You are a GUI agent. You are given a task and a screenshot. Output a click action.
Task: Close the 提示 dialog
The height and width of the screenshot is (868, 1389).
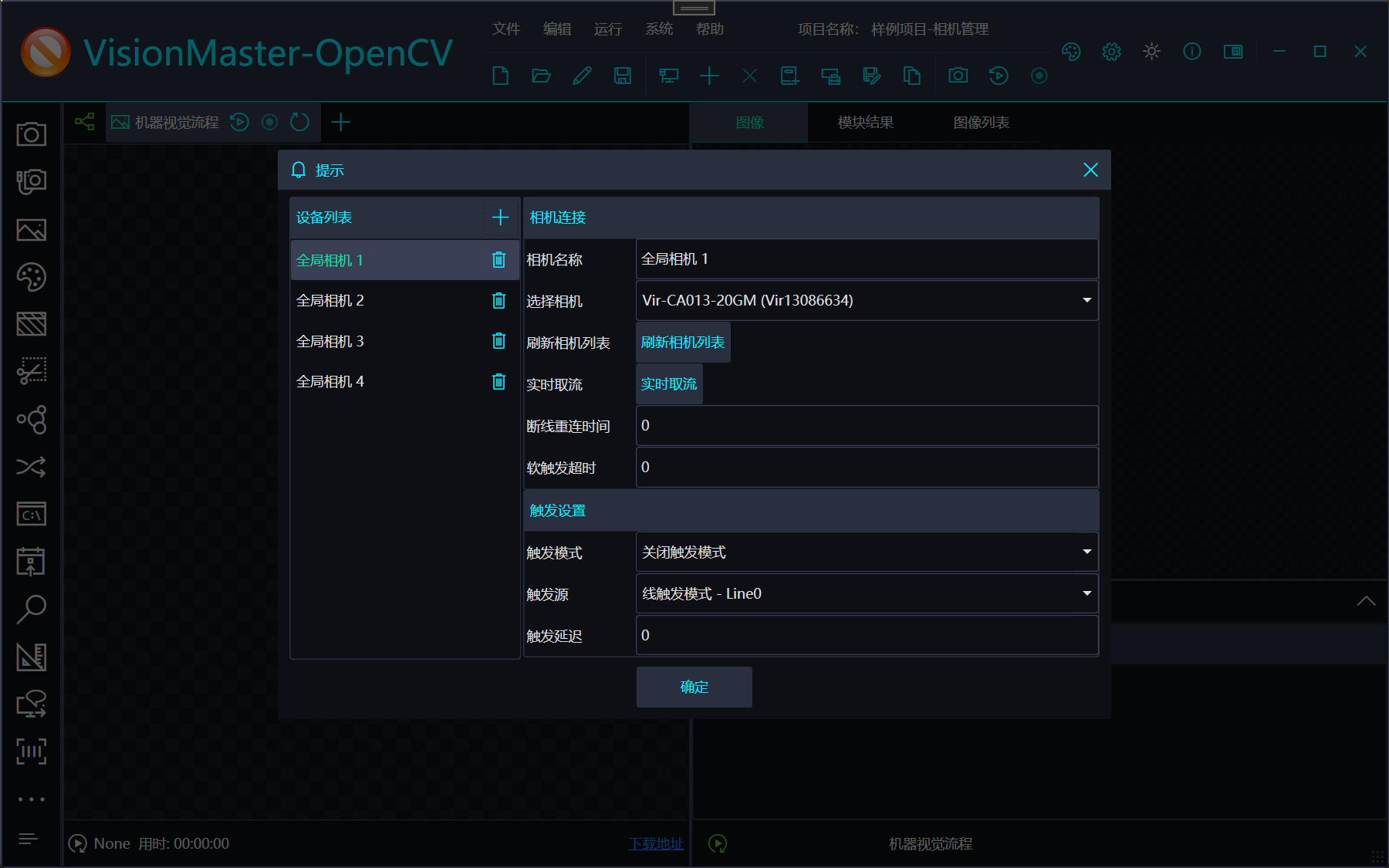point(1090,170)
